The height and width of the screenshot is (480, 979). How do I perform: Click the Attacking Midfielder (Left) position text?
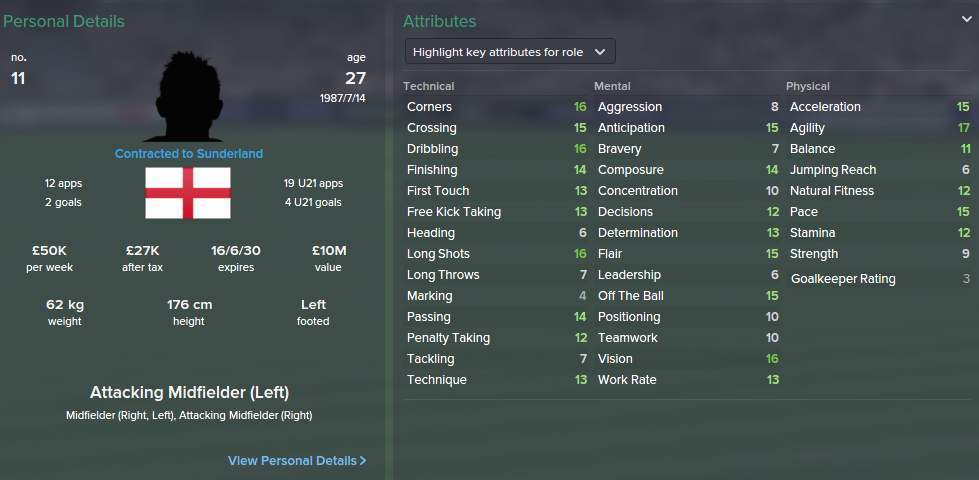point(189,392)
